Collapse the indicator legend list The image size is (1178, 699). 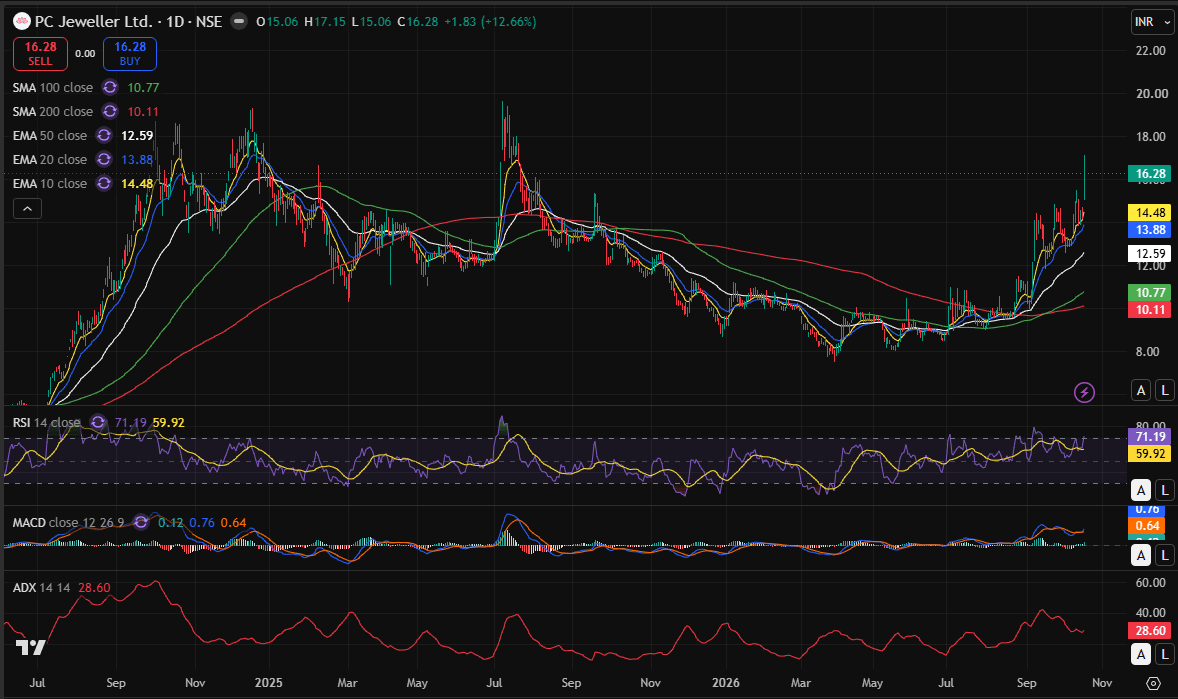[27, 209]
